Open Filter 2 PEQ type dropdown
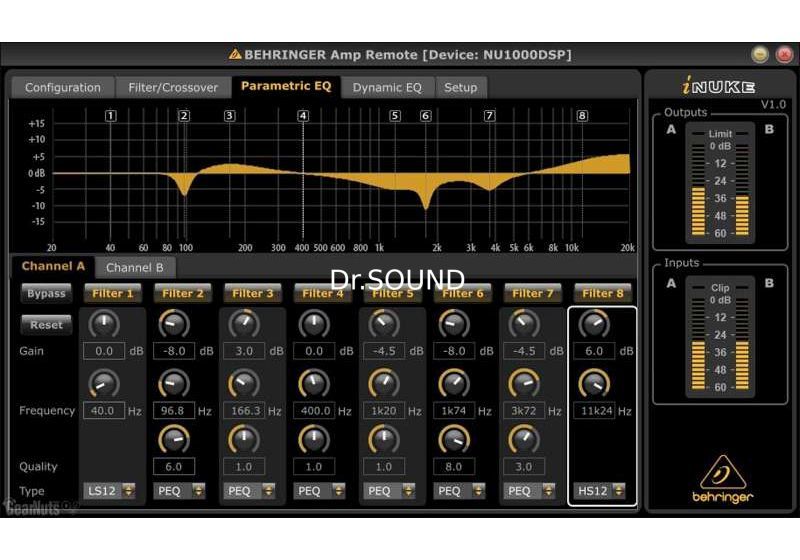The image size is (800, 560). pos(179,491)
